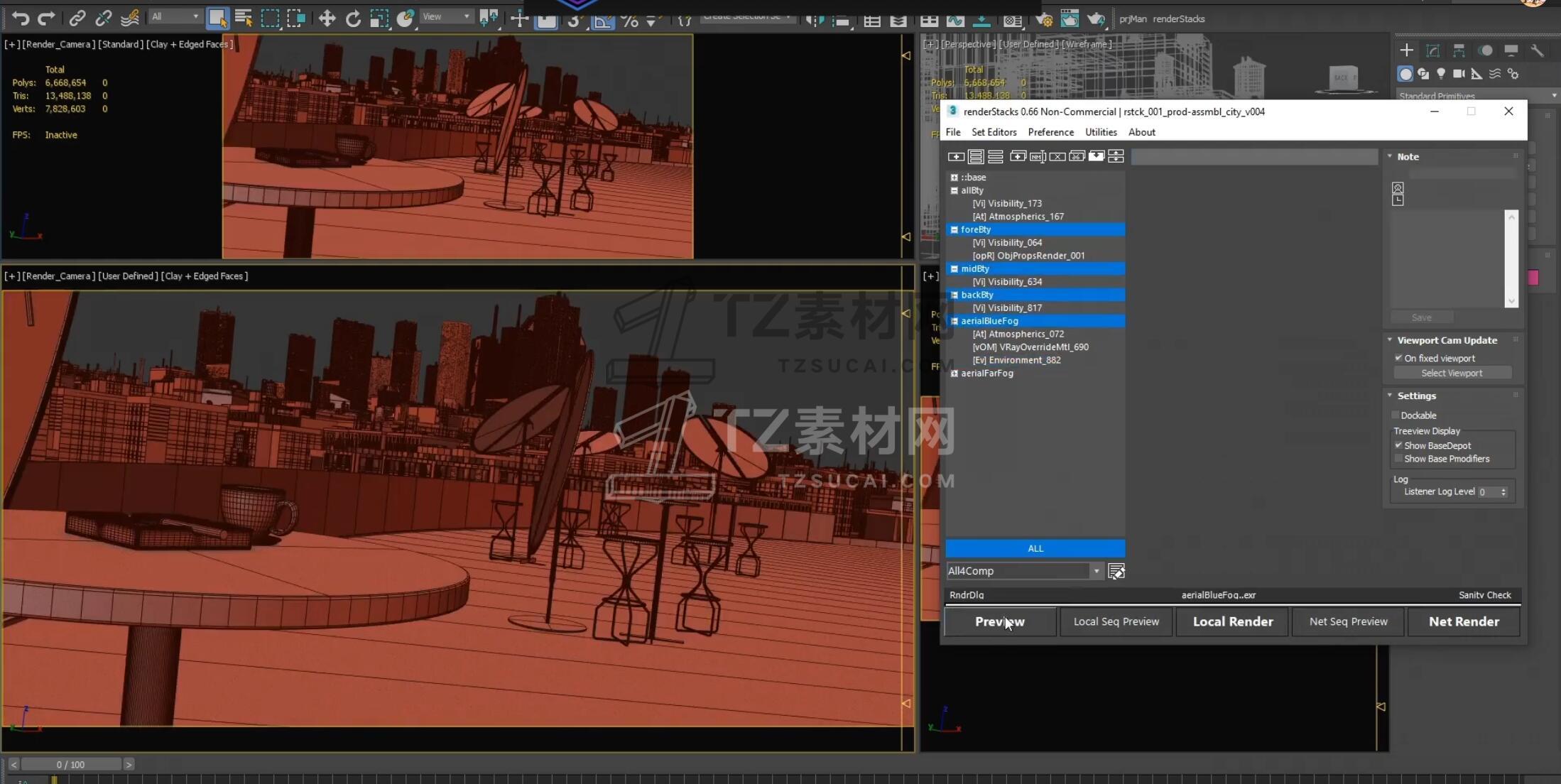Click the rename pass icon
Image resolution: width=1561 pixels, height=784 pixels.
click(1038, 156)
